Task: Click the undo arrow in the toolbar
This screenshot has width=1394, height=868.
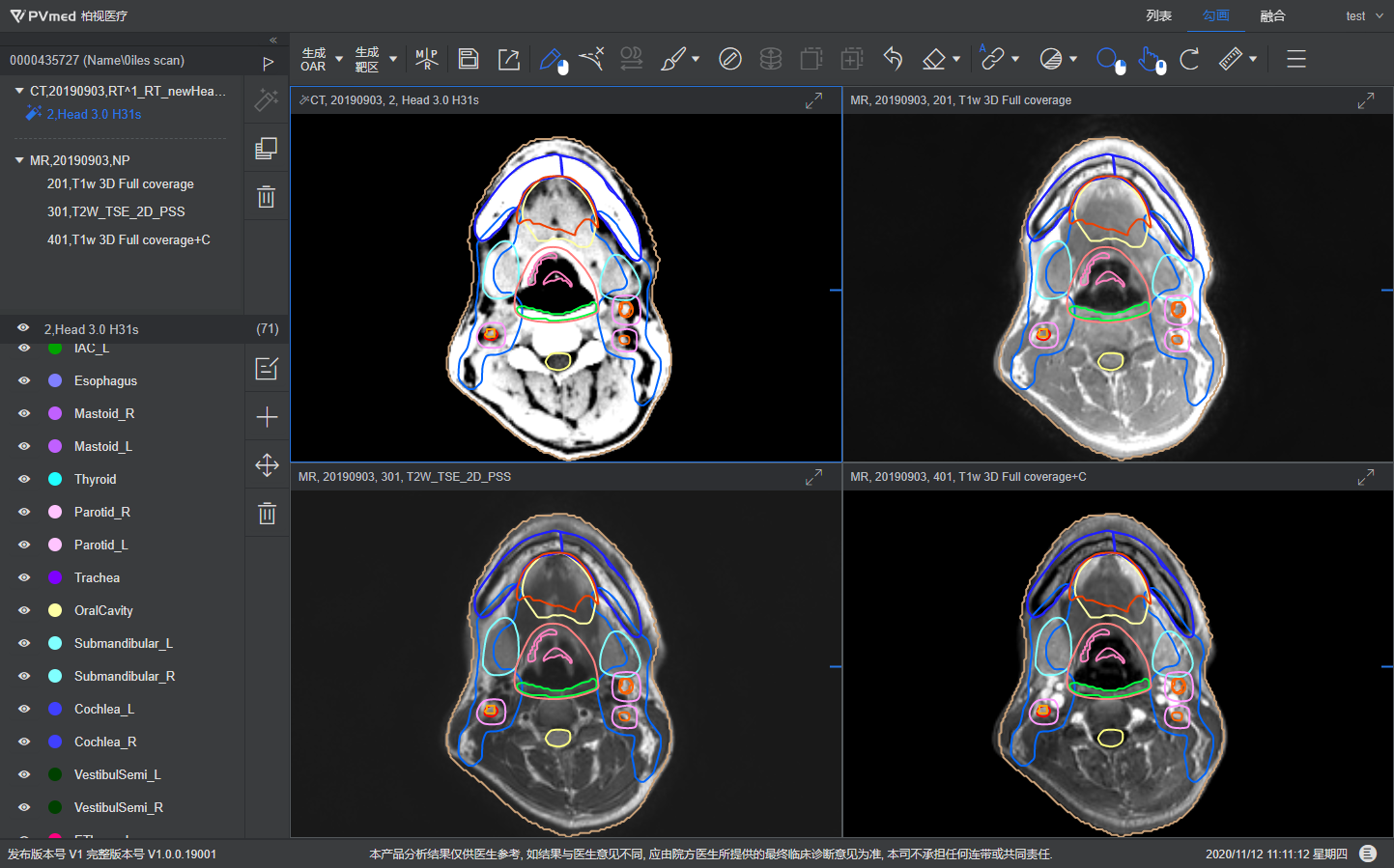Action: 893,59
